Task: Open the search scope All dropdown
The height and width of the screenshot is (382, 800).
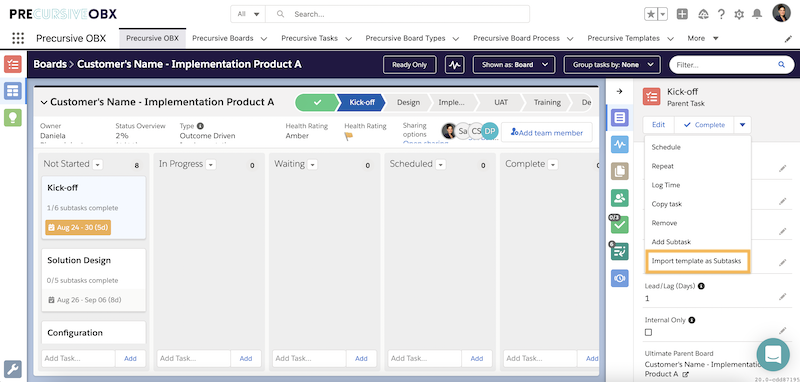Action: coord(248,14)
